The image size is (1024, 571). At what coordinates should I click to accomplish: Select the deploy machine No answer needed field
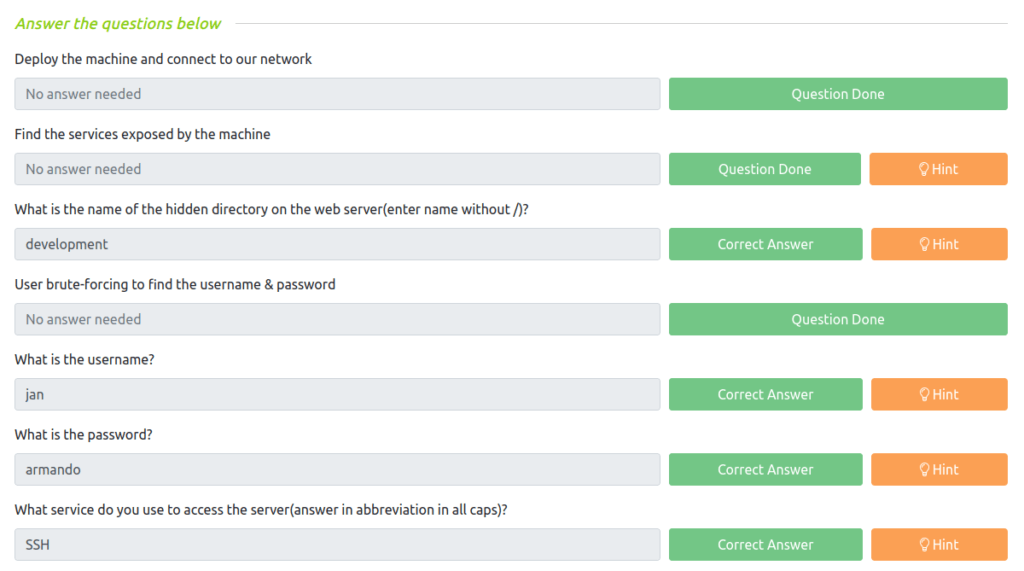pos(337,94)
